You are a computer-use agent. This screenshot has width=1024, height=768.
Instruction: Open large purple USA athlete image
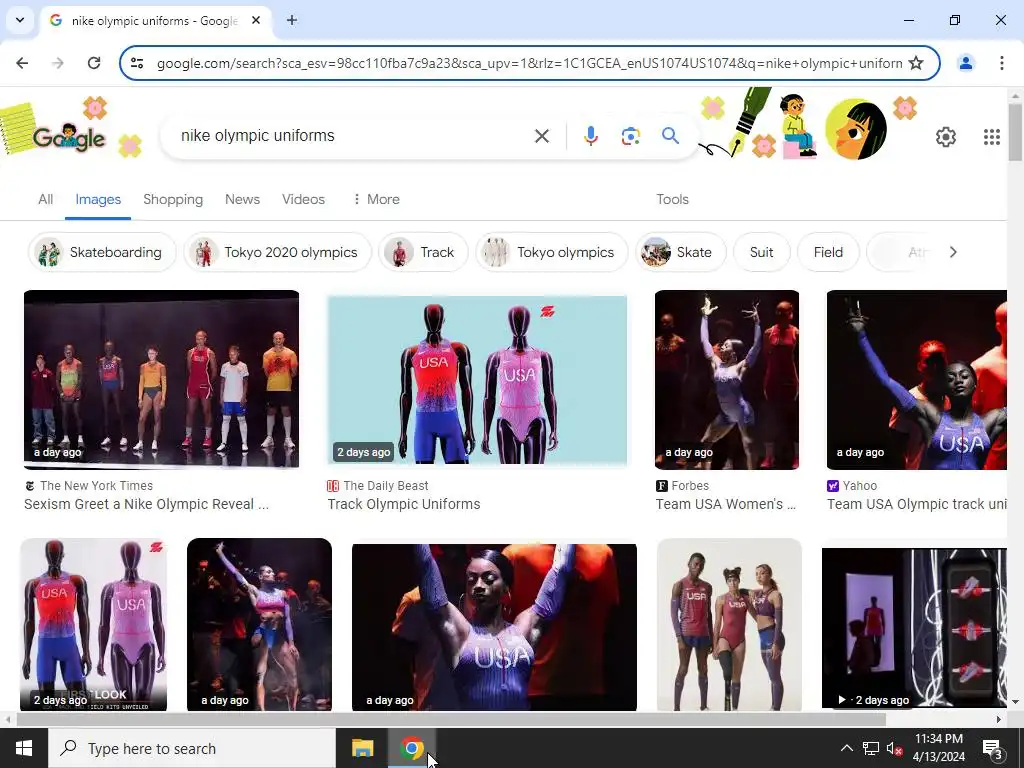pyautogui.click(x=494, y=627)
